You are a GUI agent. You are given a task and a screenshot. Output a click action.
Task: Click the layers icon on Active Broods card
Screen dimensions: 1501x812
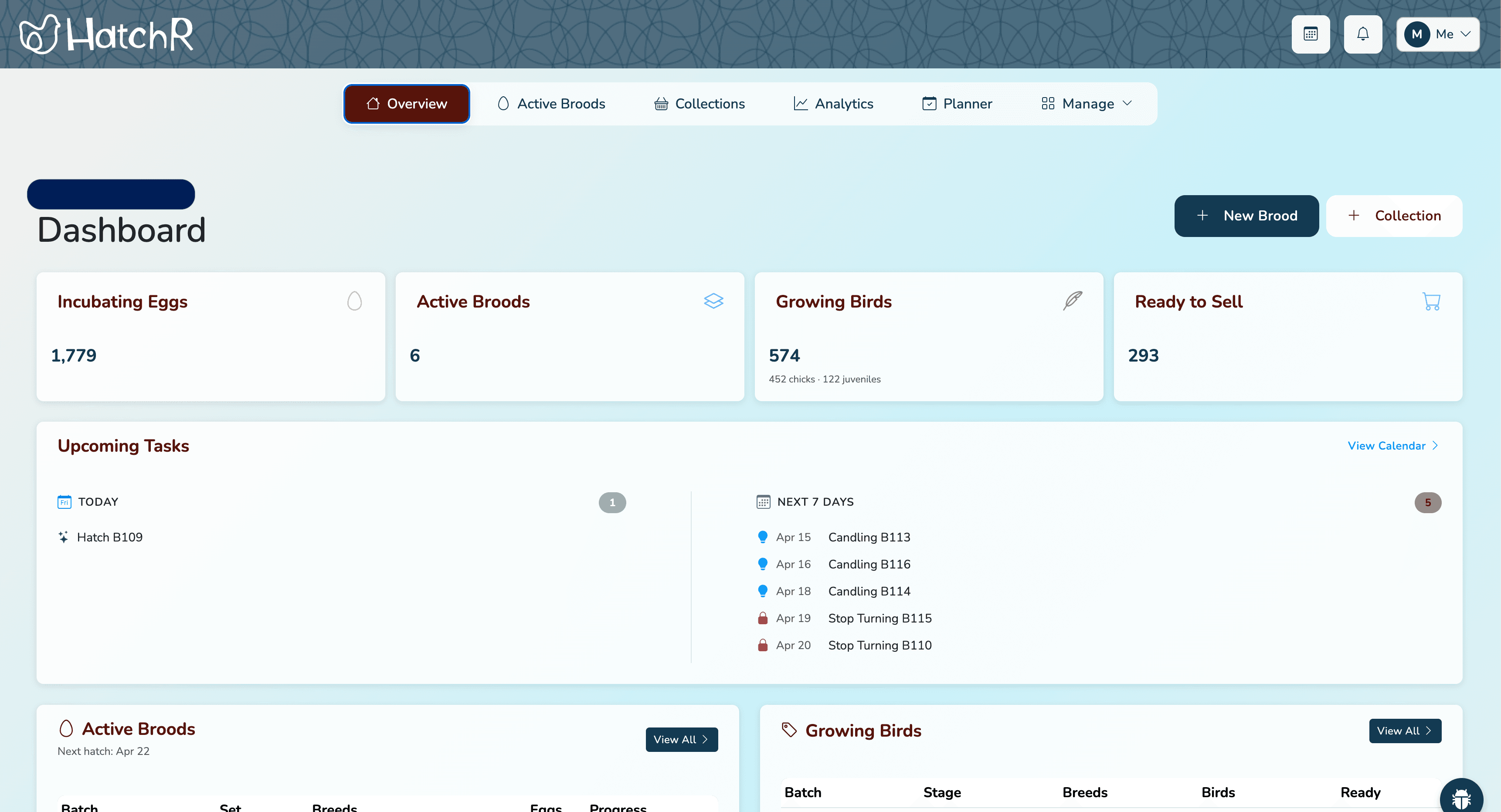714,301
